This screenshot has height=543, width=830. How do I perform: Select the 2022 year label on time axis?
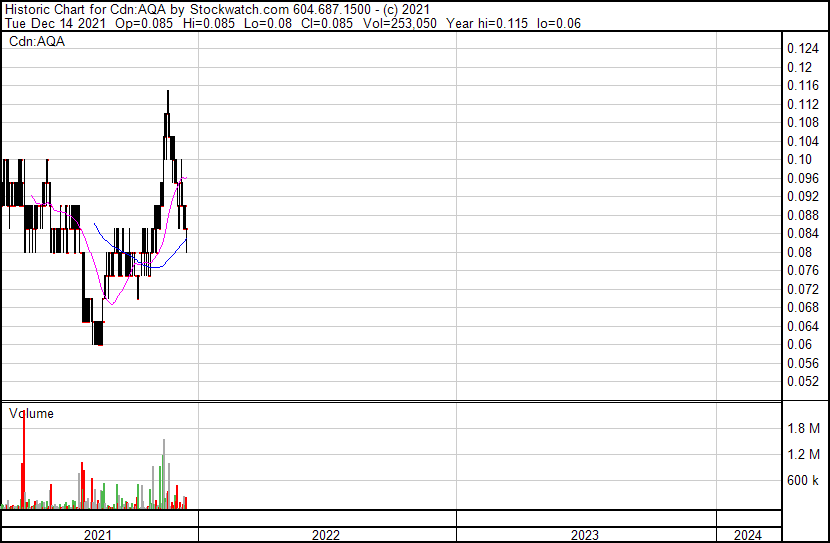coord(326,535)
